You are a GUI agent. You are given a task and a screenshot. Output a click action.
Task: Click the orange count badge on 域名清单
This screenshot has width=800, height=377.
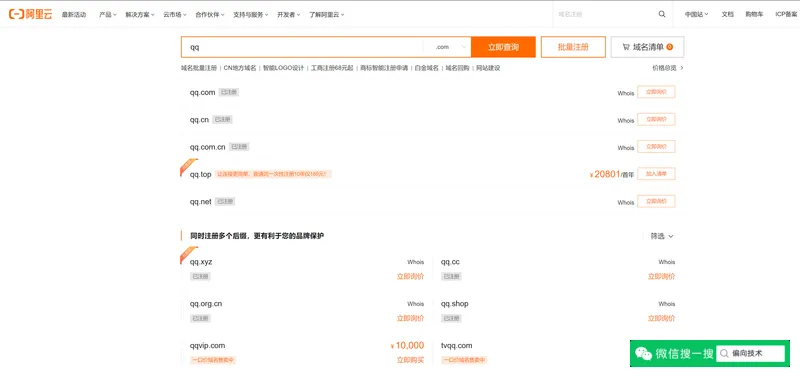(x=669, y=47)
